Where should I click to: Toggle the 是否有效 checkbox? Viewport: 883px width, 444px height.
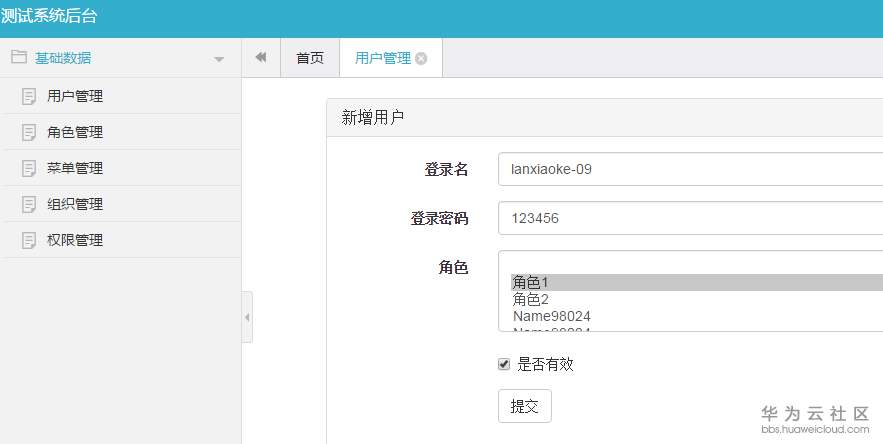[x=504, y=364]
